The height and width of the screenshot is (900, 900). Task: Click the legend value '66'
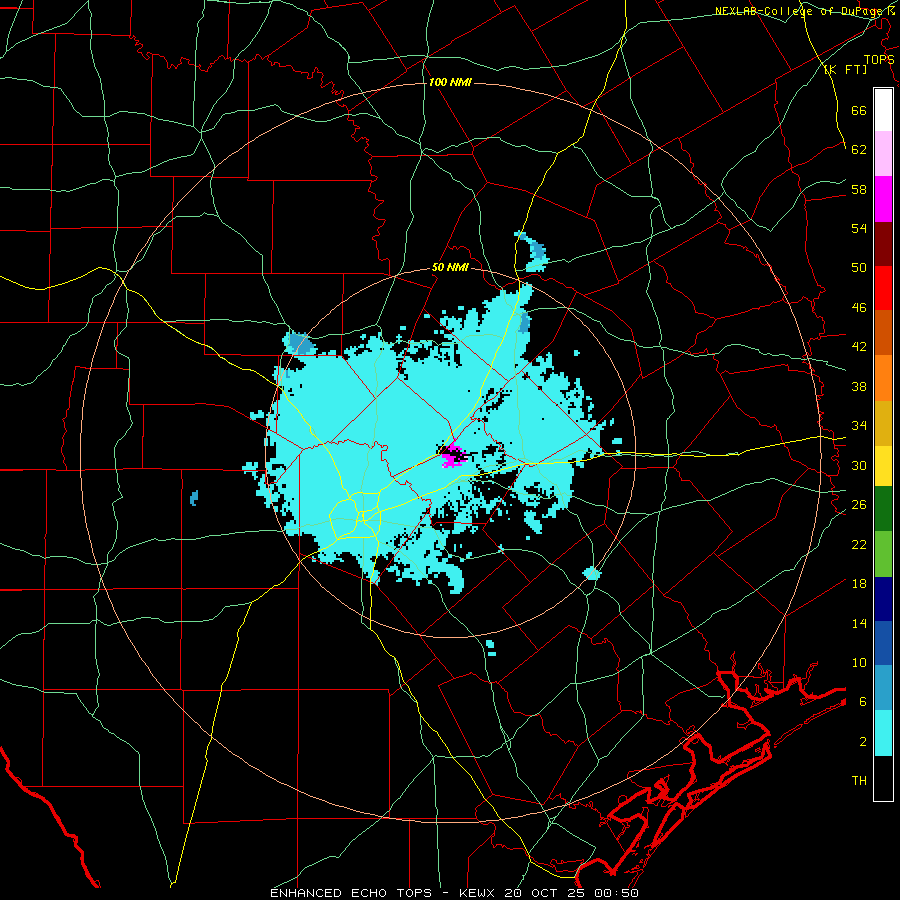pos(859,110)
